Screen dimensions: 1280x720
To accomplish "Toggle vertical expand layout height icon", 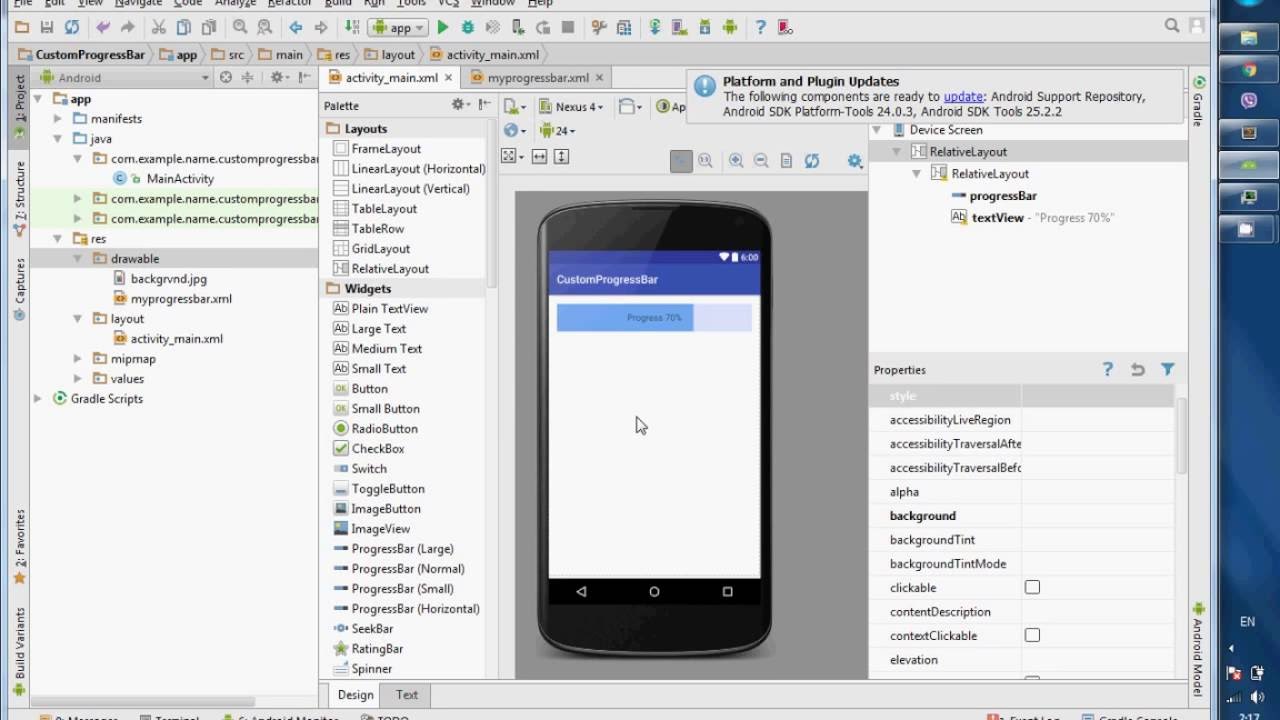I will pyautogui.click(x=561, y=156).
